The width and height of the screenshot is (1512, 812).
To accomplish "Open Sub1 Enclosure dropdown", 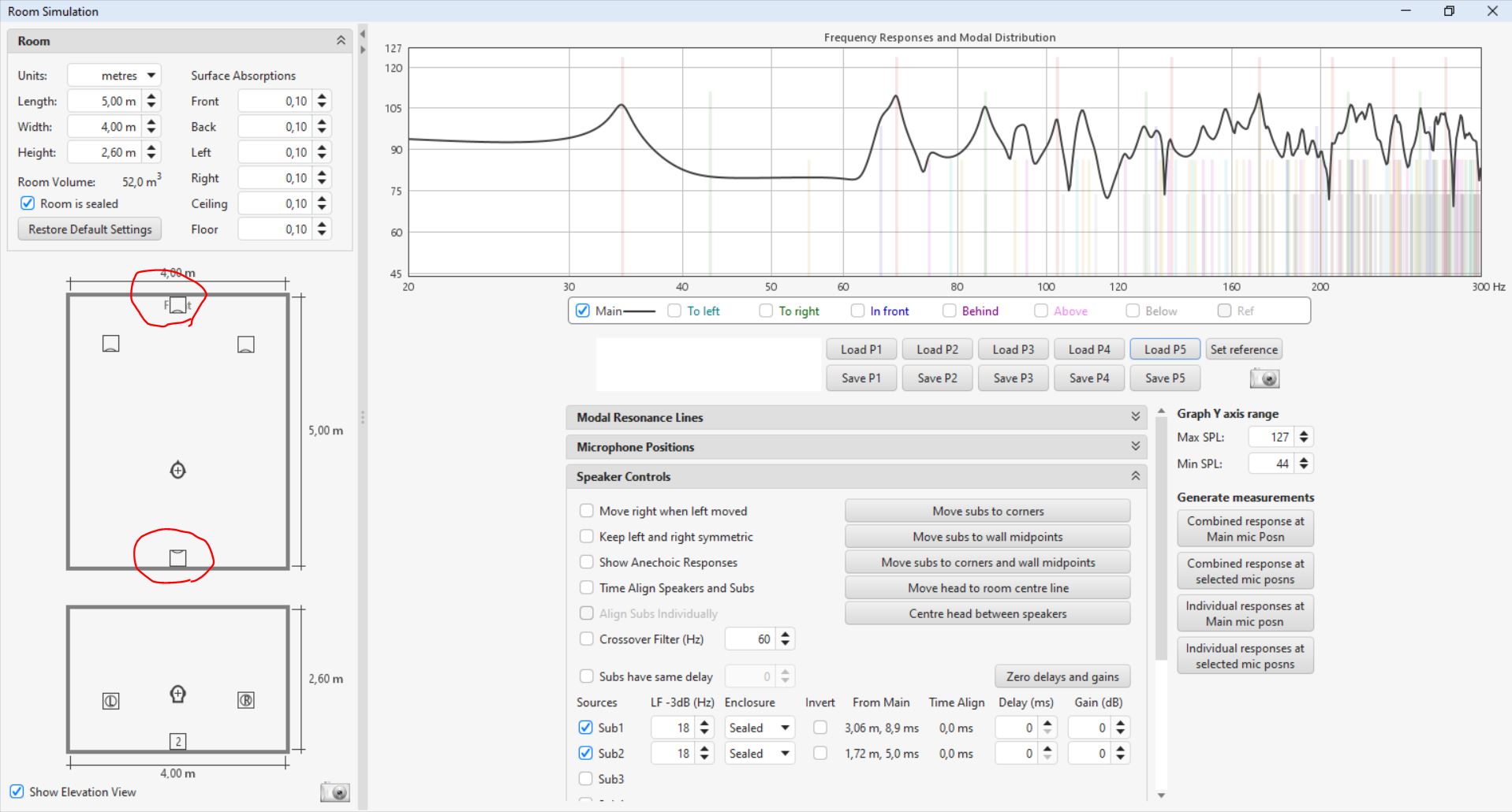I will click(759, 728).
